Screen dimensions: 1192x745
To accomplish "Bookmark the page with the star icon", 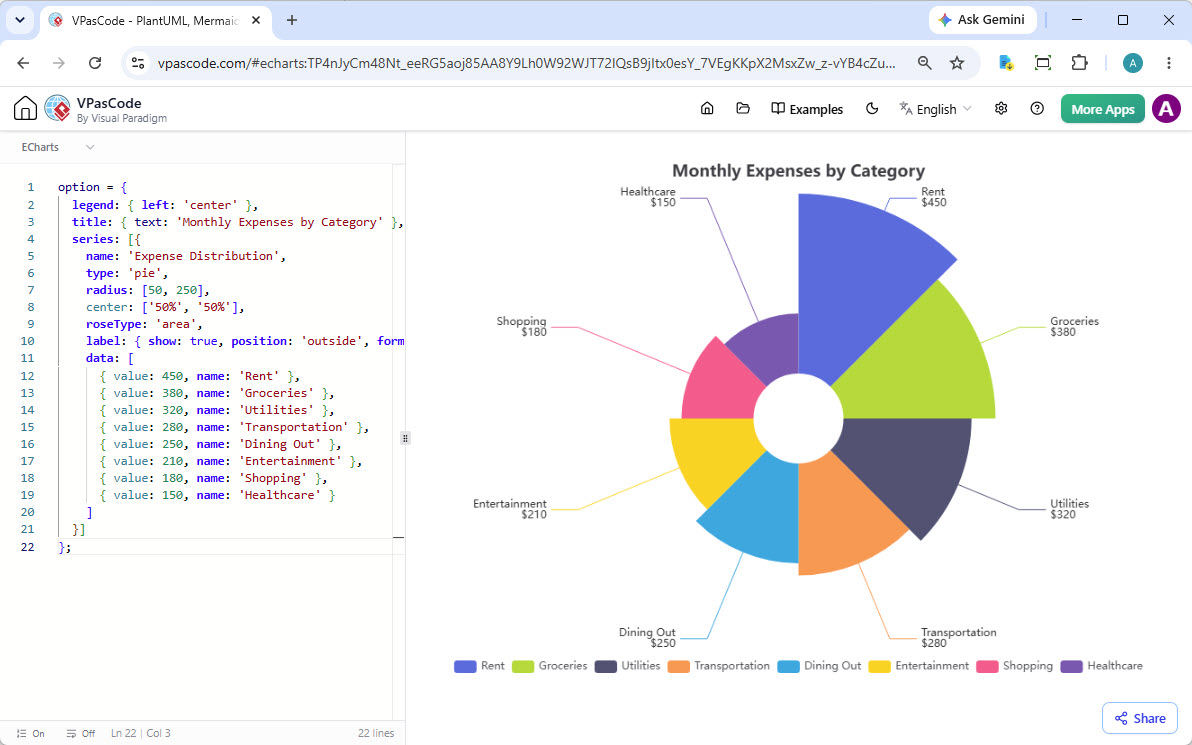I will (x=957, y=63).
